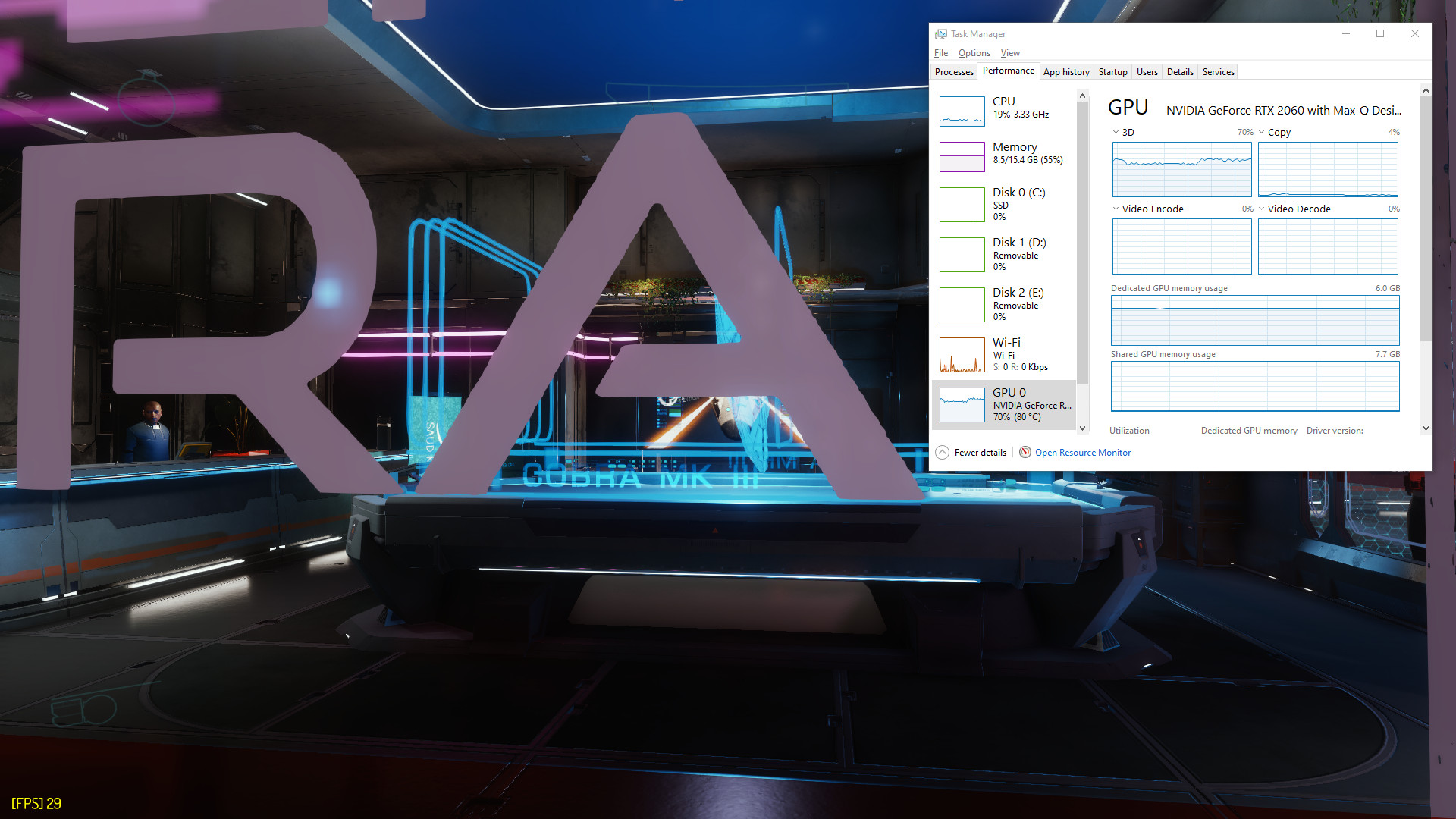Open the File menu in Task Manager

pyautogui.click(x=941, y=53)
